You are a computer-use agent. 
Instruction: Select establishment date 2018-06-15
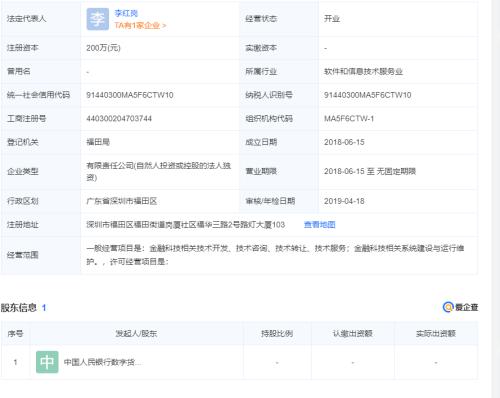point(344,142)
